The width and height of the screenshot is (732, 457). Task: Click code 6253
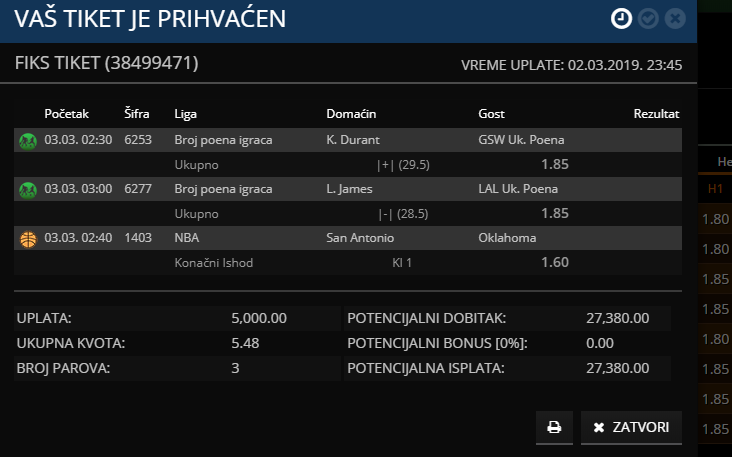[x=138, y=140]
